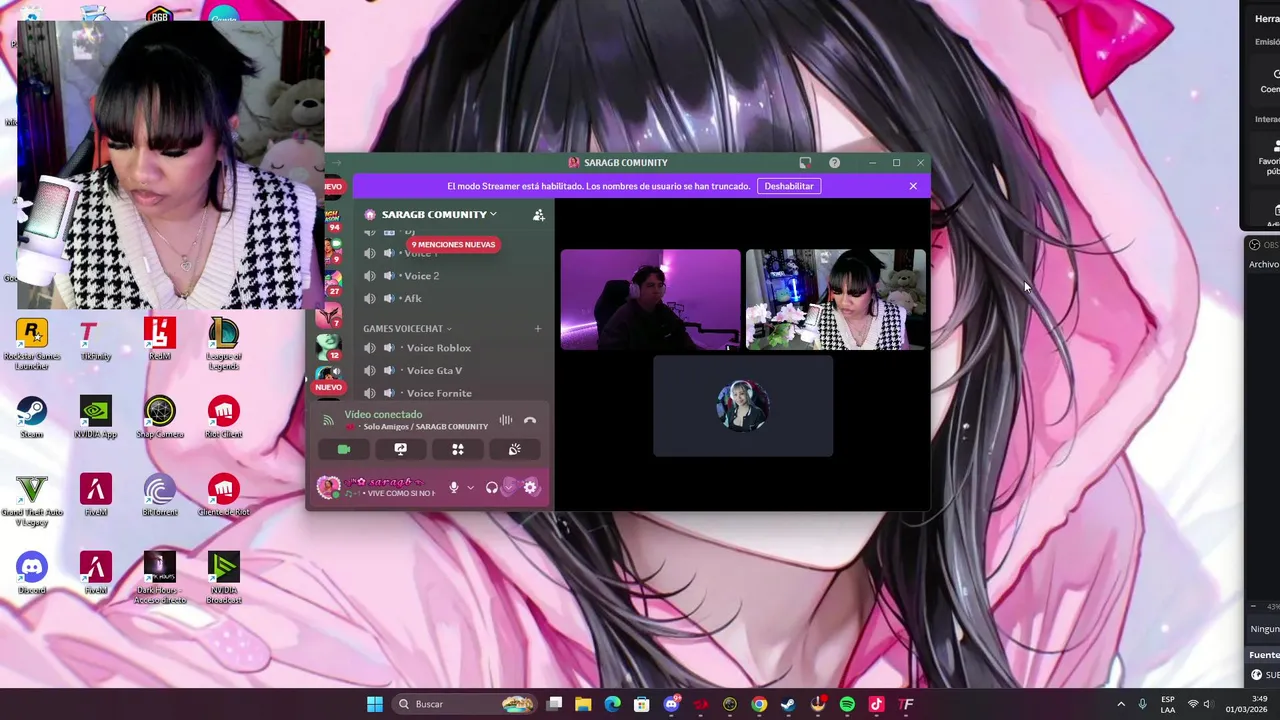Select Grand Theft Auto V Legacy icon
The image size is (1280, 720).
[31, 500]
